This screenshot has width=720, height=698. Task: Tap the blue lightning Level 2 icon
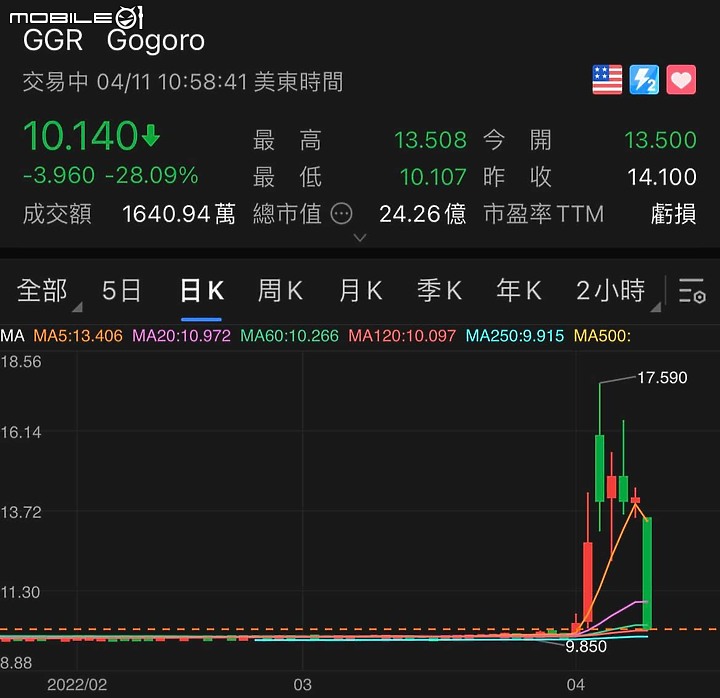click(644, 79)
